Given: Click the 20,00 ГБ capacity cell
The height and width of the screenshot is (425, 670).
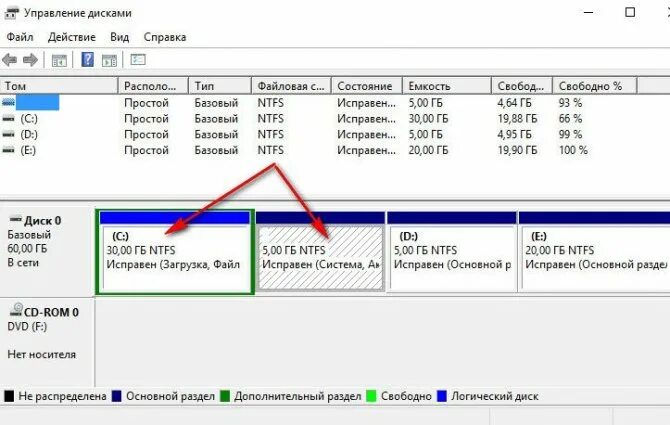Looking at the screenshot, I should 428,150.
